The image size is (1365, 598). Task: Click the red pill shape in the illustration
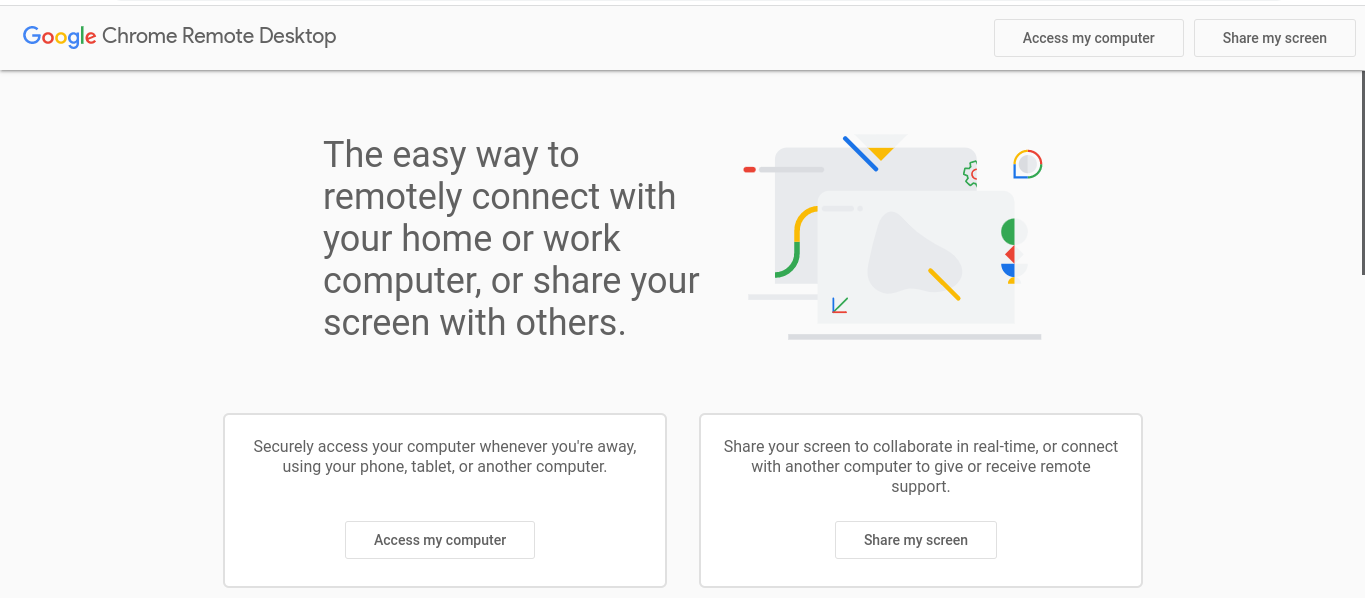point(749,170)
